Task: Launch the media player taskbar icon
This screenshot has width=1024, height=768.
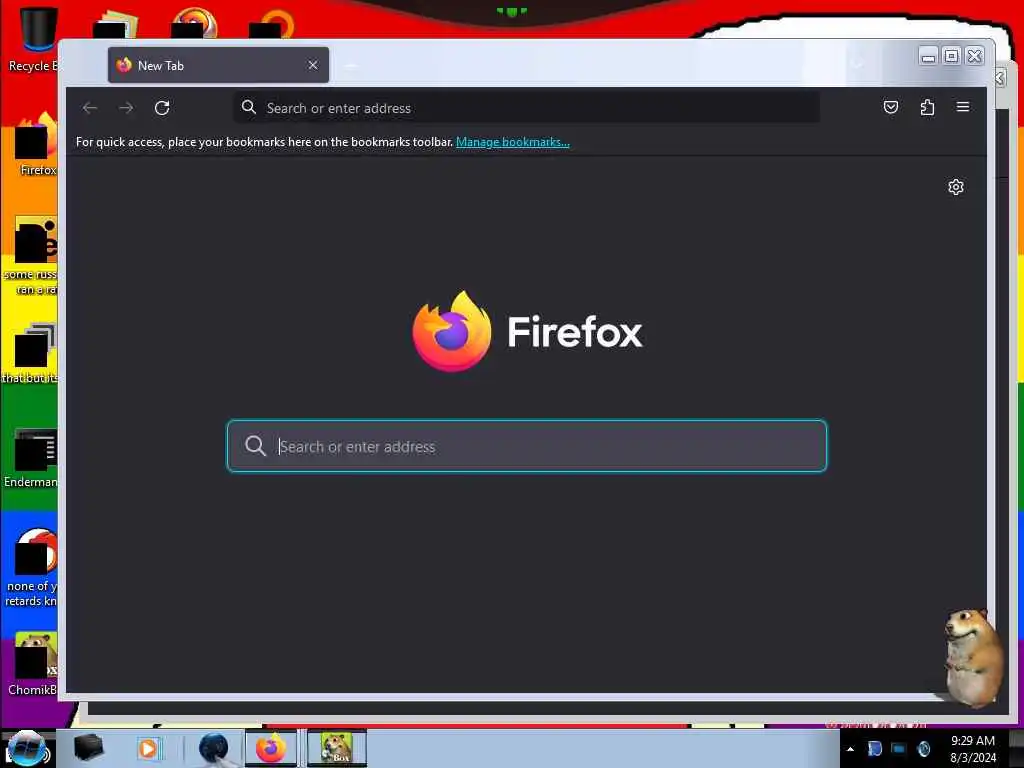Action: pyautogui.click(x=148, y=748)
